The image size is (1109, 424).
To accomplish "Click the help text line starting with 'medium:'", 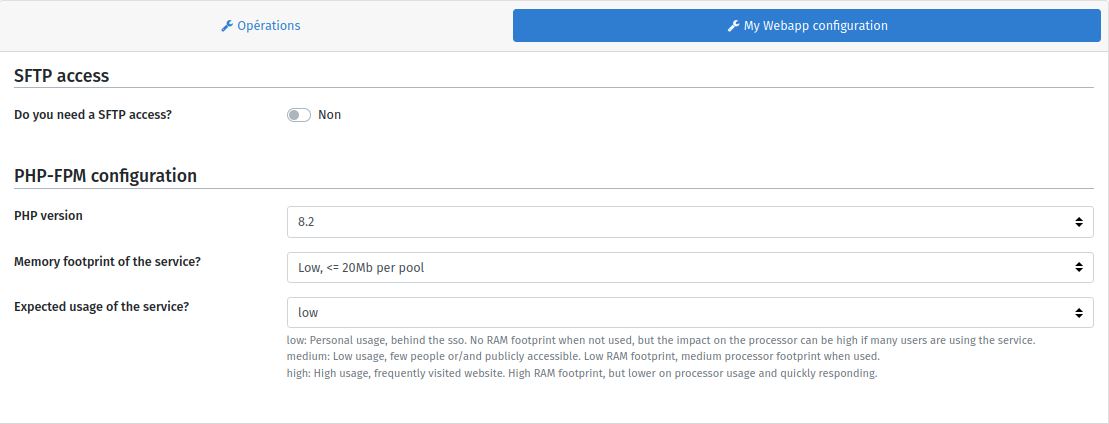I will pos(583,357).
